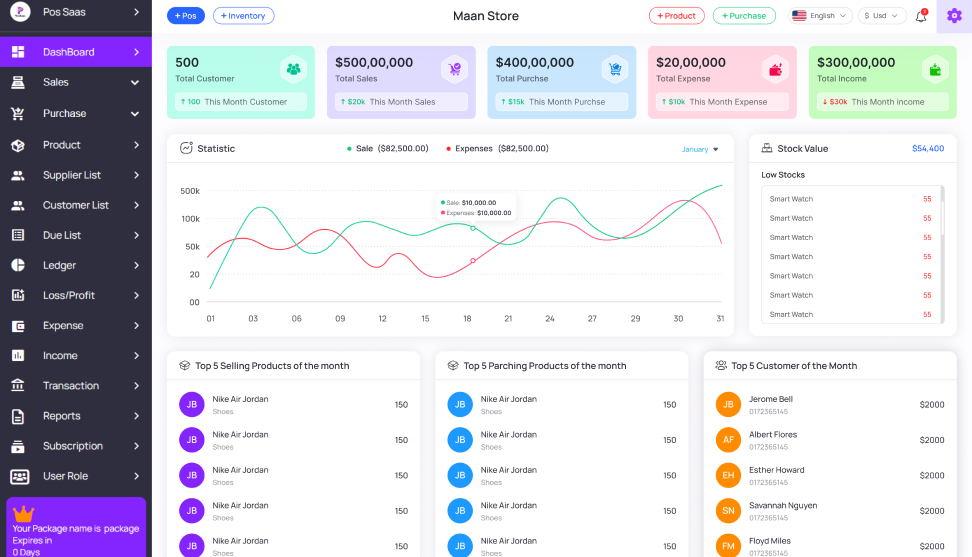The image size is (972, 557).
Task: Click the day 18 Sale data point
Action: click(x=473, y=228)
